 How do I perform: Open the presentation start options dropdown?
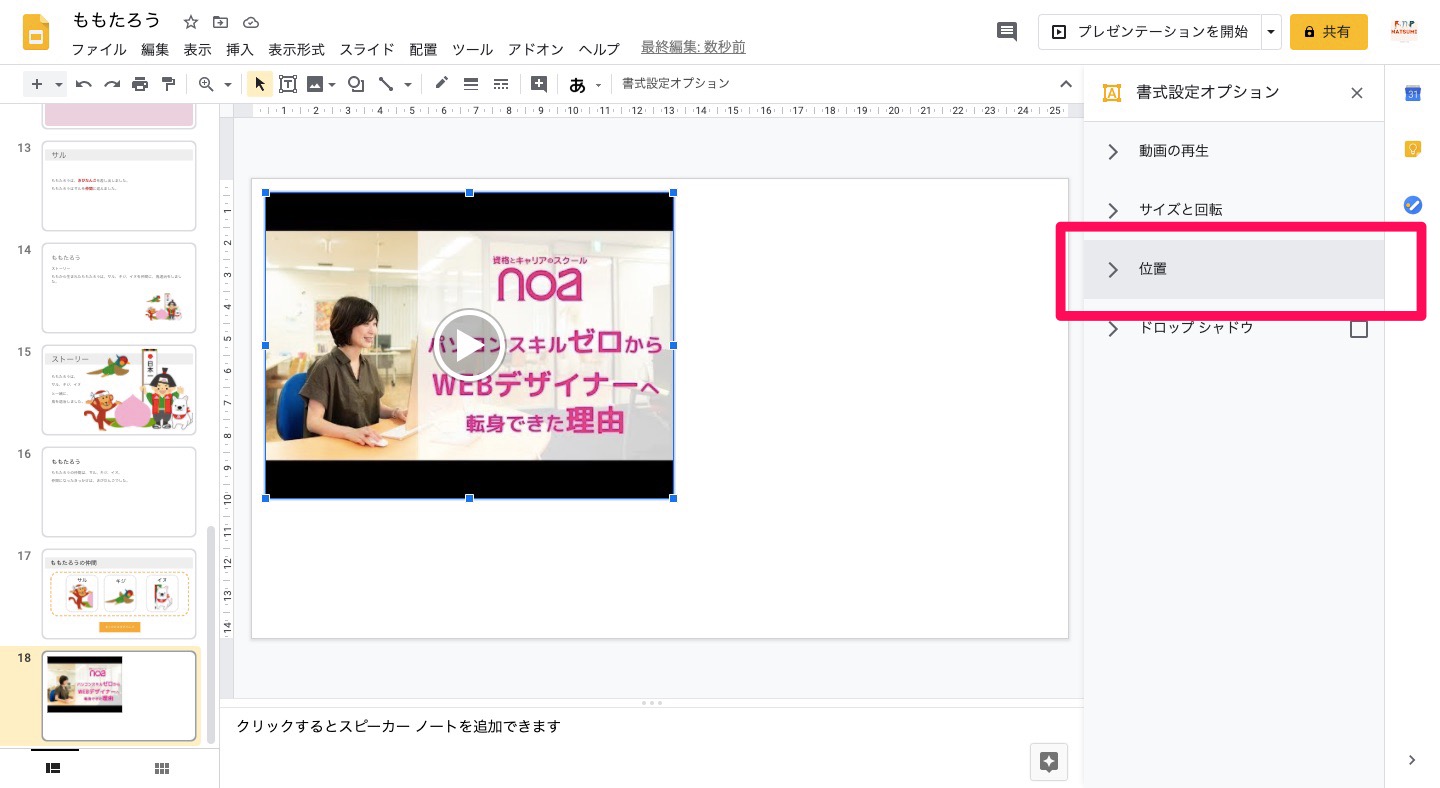(1271, 32)
